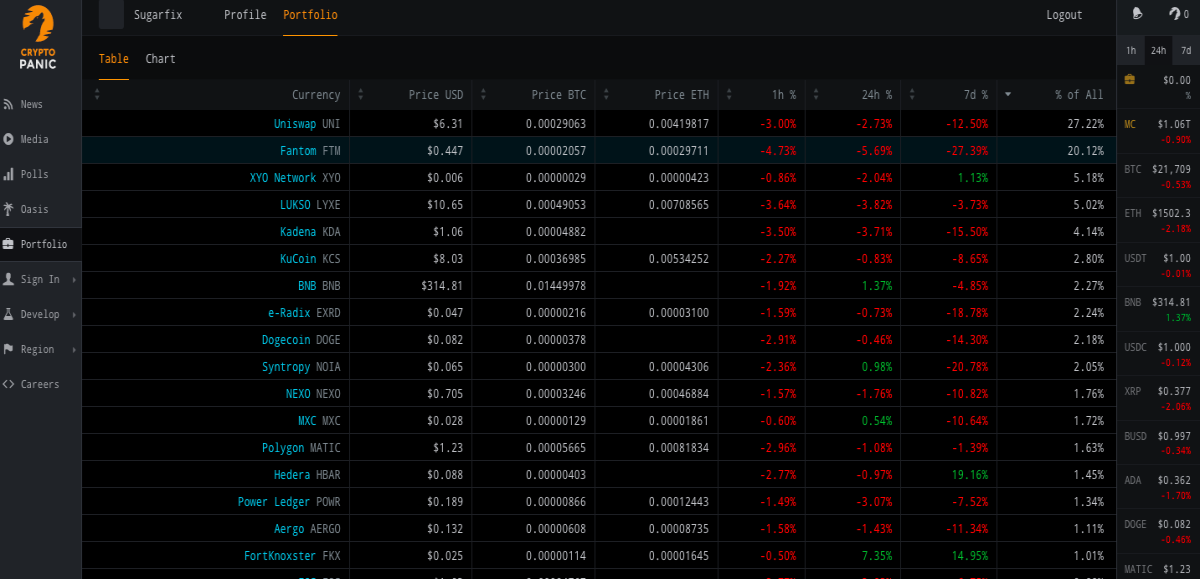The image size is (1200, 579).
Task: Click the Careers code brackets icon
Action: 9,384
